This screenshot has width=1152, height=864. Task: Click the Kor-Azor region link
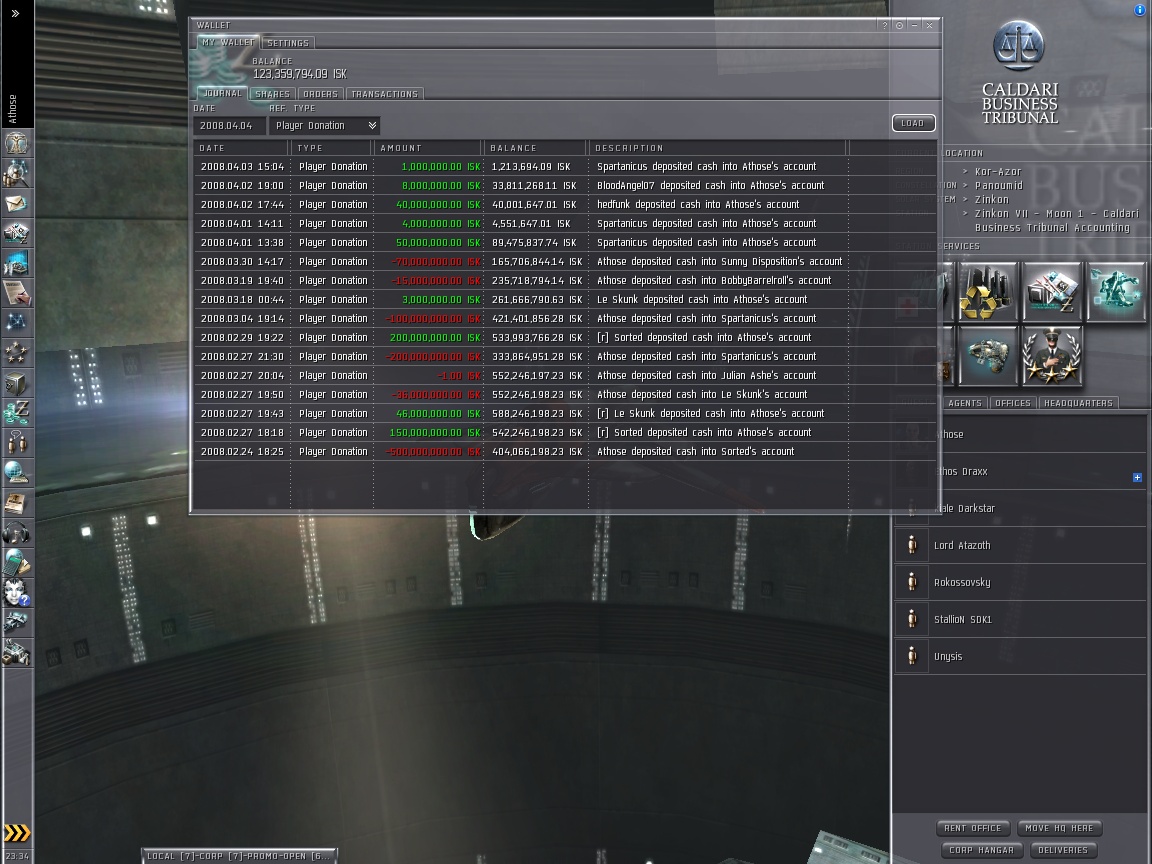click(x=998, y=172)
